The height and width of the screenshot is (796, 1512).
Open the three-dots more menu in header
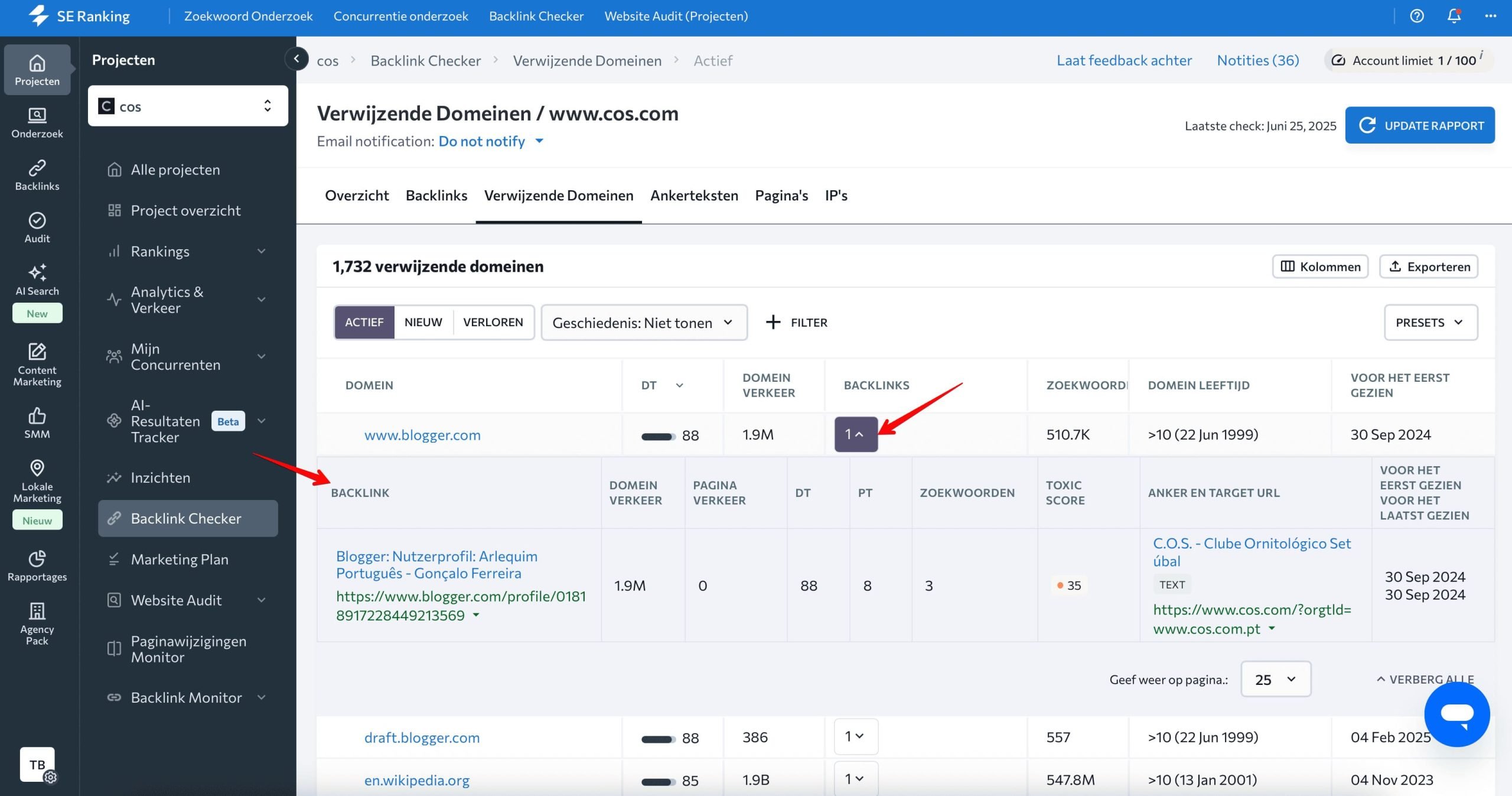pyautogui.click(x=1491, y=16)
